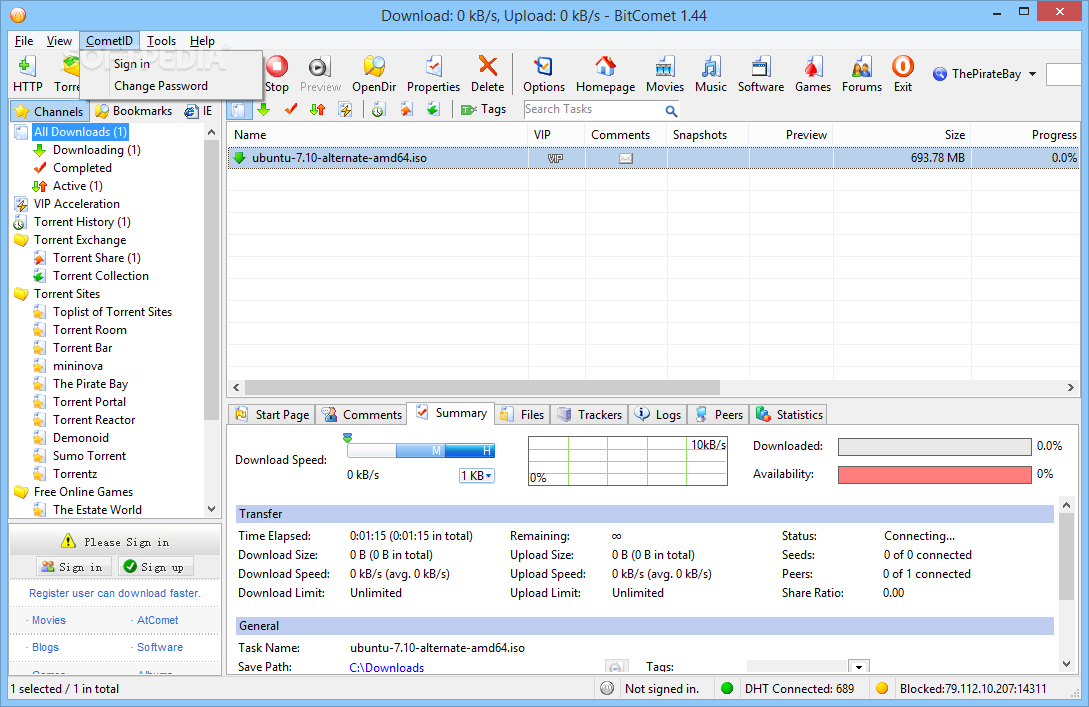This screenshot has width=1089, height=707.
Task: Follow the Register user can download faster link
Action: (x=115, y=593)
